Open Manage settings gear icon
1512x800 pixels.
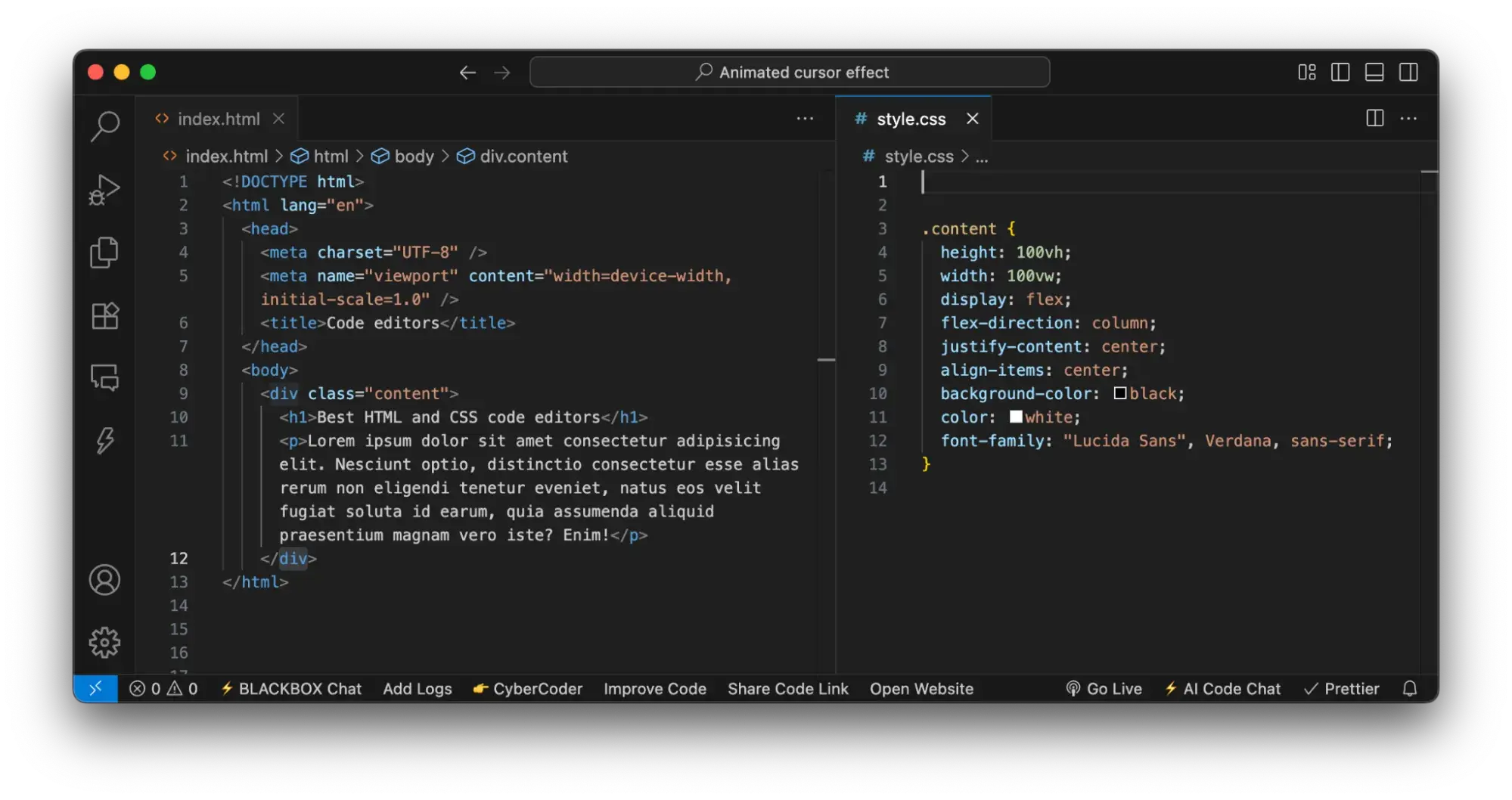105,642
